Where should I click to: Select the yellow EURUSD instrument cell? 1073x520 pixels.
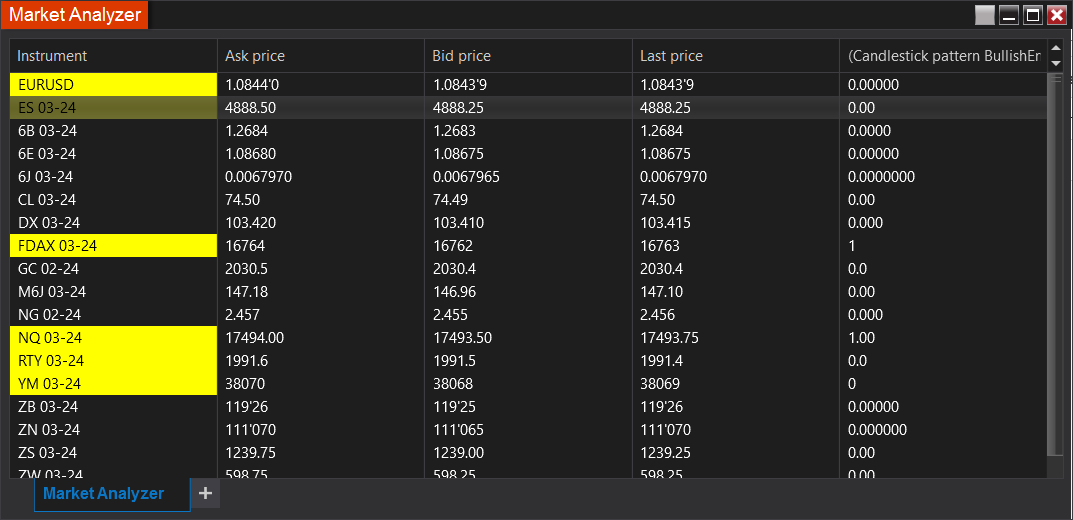coord(113,85)
